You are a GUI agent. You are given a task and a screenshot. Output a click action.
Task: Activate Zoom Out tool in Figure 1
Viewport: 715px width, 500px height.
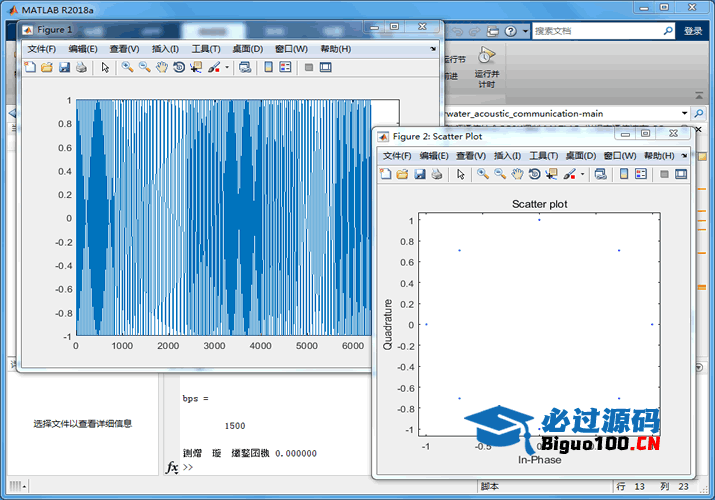(x=145, y=67)
